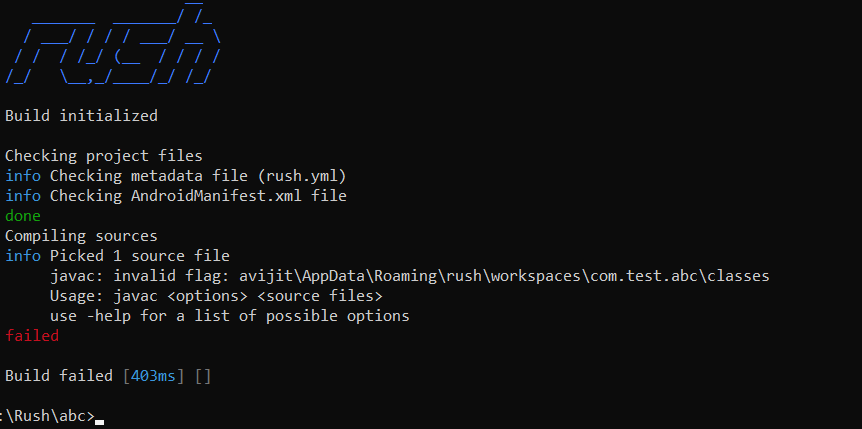The image size is (862, 429).
Task: Click the "use -help" hint line
Action: pyautogui.click(x=229, y=316)
